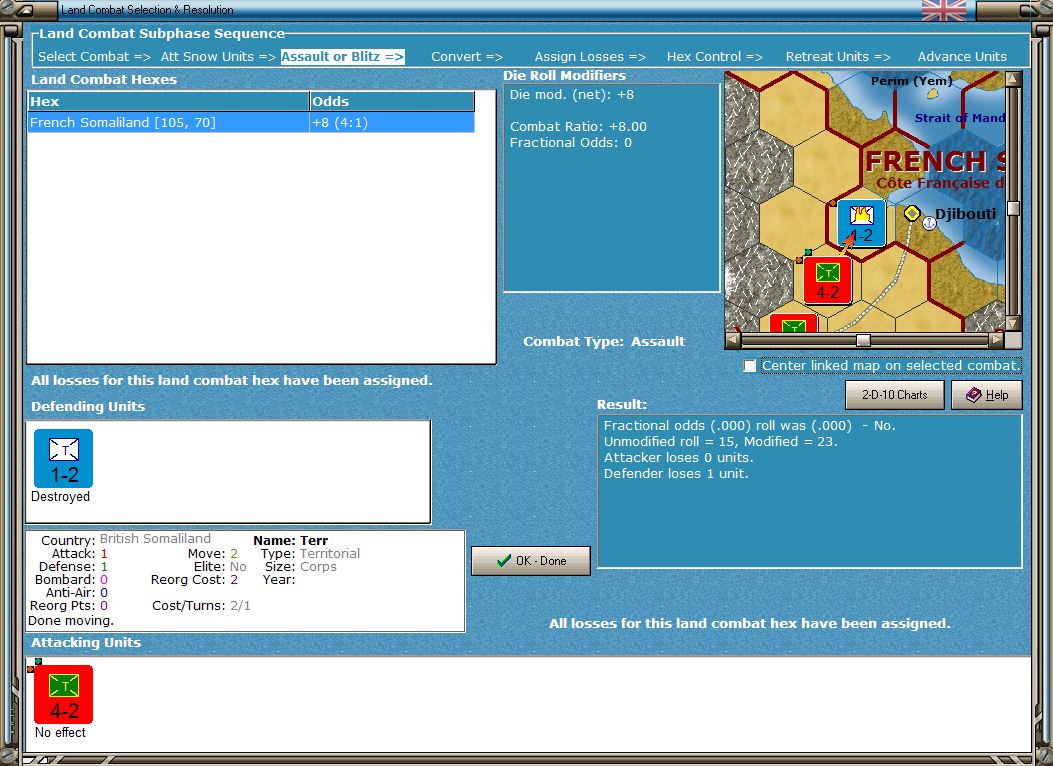Click the map's vertical scrollbar thumb
The image size is (1053, 766).
[x=1013, y=208]
